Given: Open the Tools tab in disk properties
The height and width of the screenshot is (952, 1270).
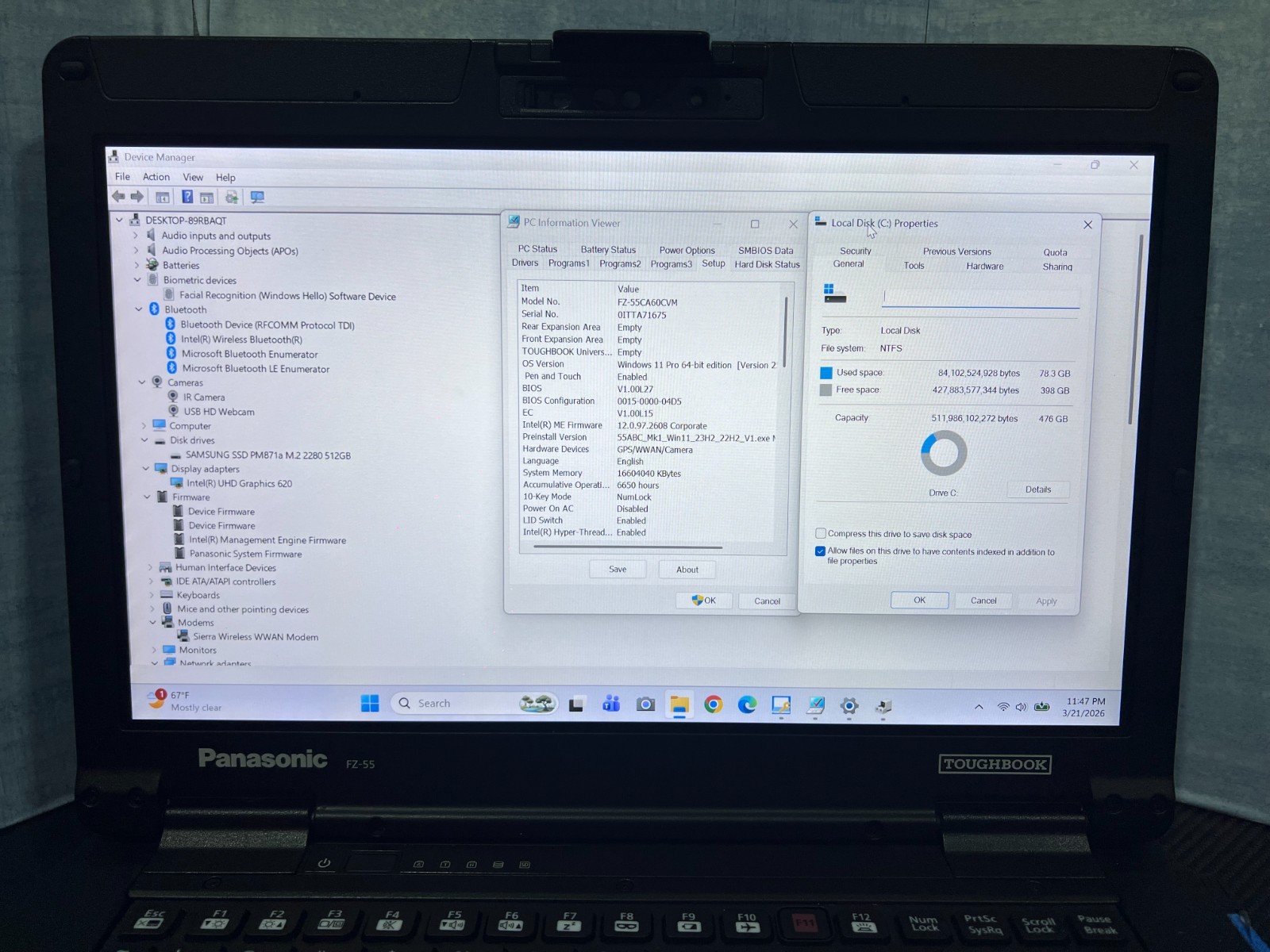Looking at the screenshot, I should point(914,267).
